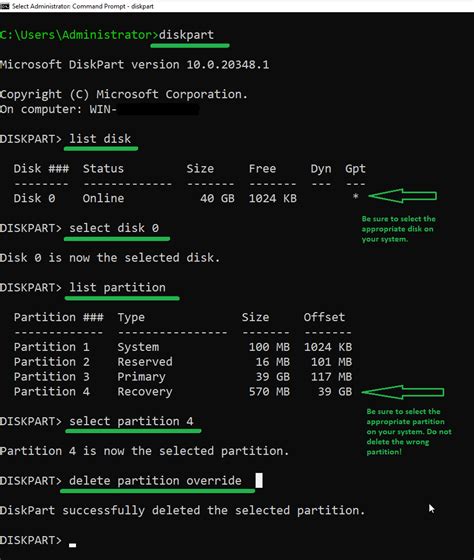Click the Partition 2 Reserved row
474x560 pixels.
183,362
